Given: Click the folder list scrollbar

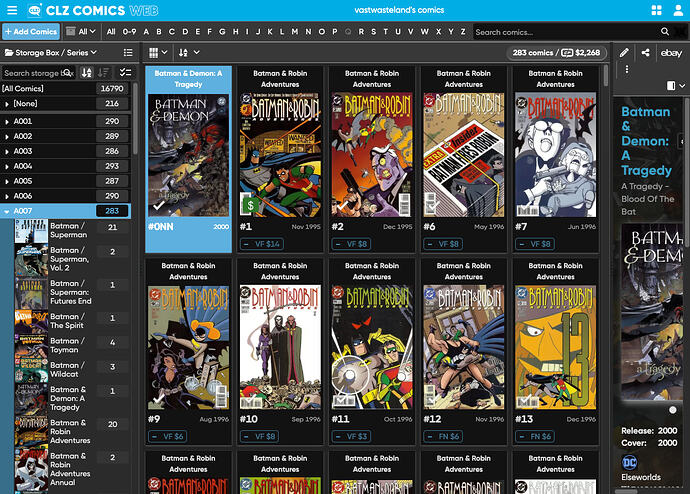Looking at the screenshot, I should (x=135, y=119).
